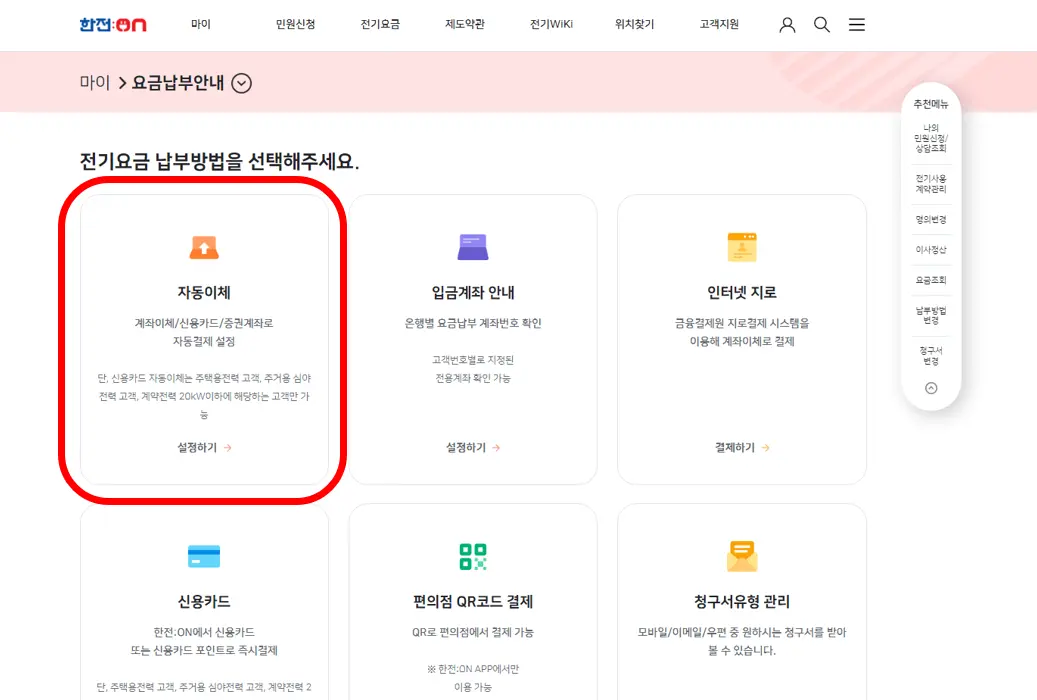This screenshot has height=700, width=1037.
Task: Select the 자동이체 auto-transfer icon
Action: tap(204, 245)
